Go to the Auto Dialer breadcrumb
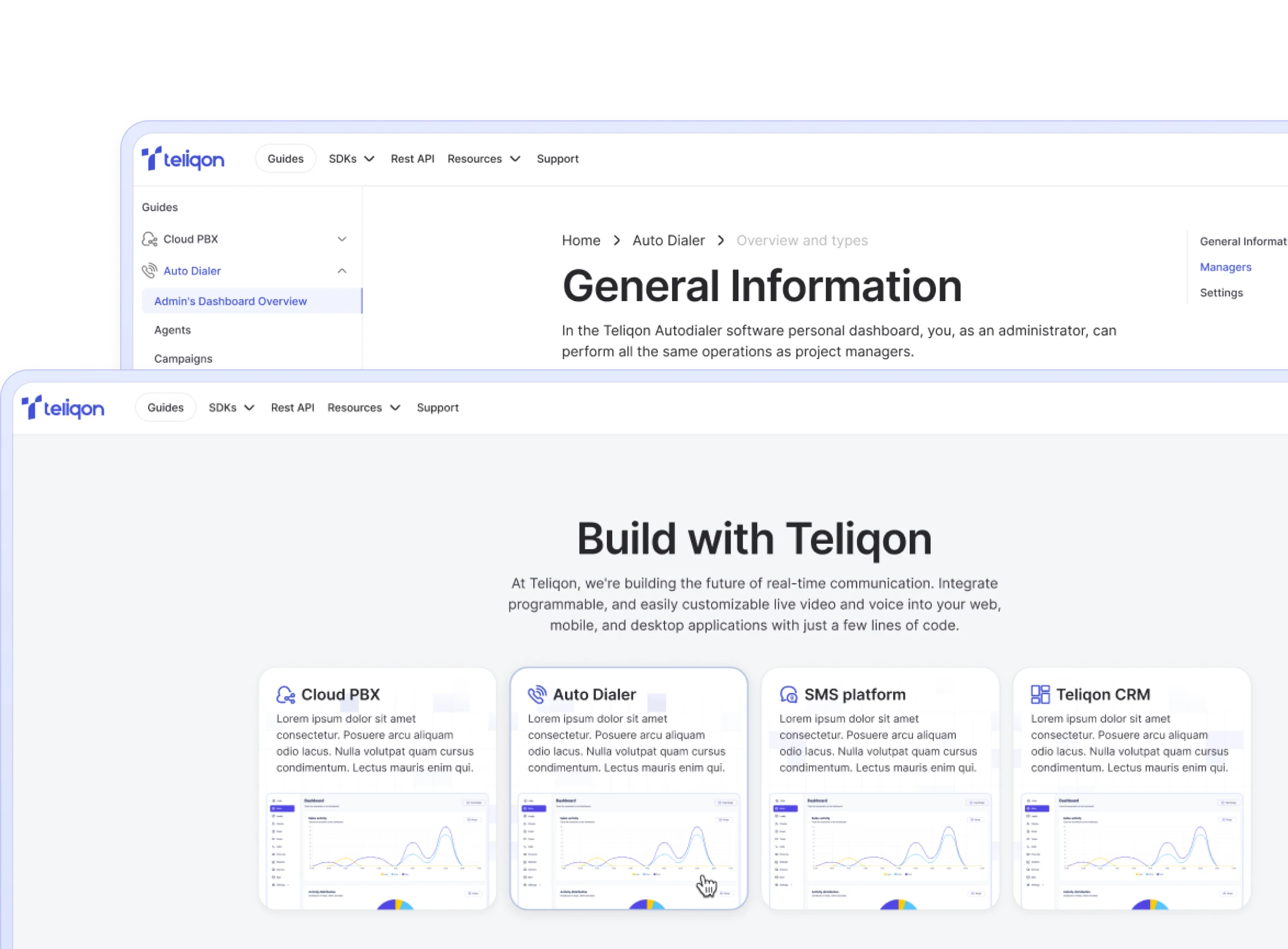Viewport: 1288px width, 949px height. click(668, 240)
